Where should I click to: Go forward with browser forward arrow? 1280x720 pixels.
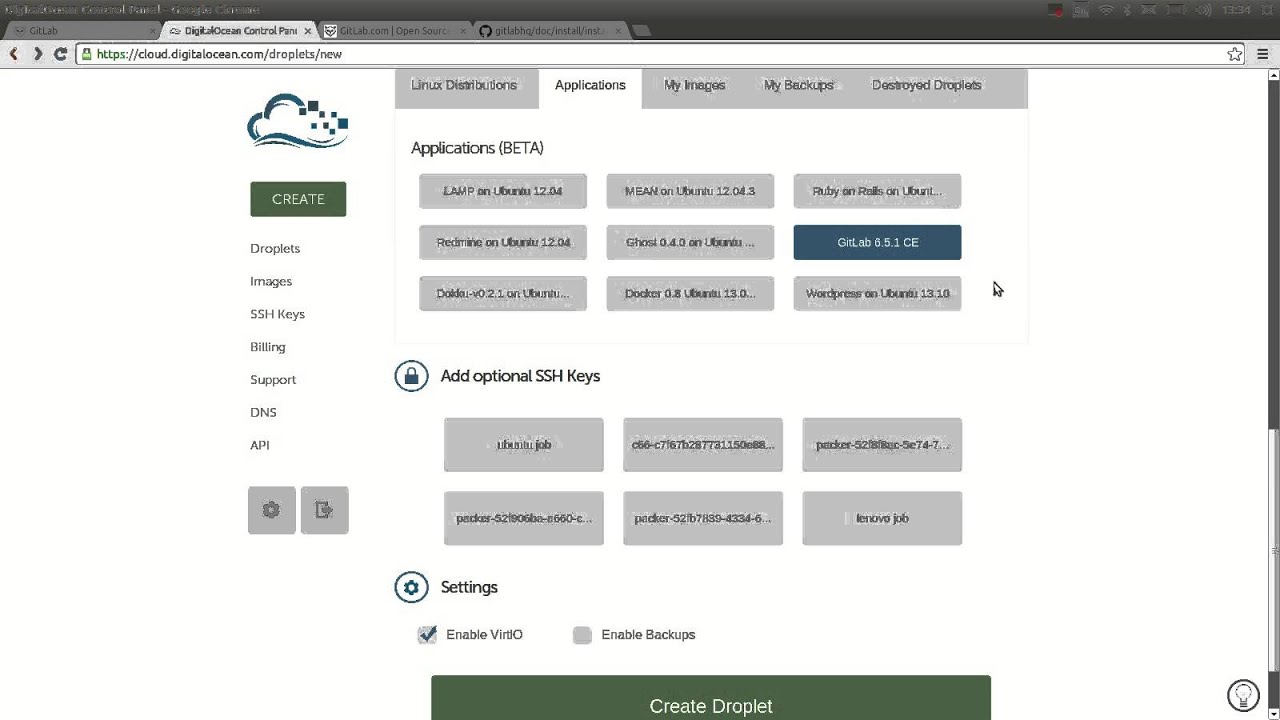(37, 54)
